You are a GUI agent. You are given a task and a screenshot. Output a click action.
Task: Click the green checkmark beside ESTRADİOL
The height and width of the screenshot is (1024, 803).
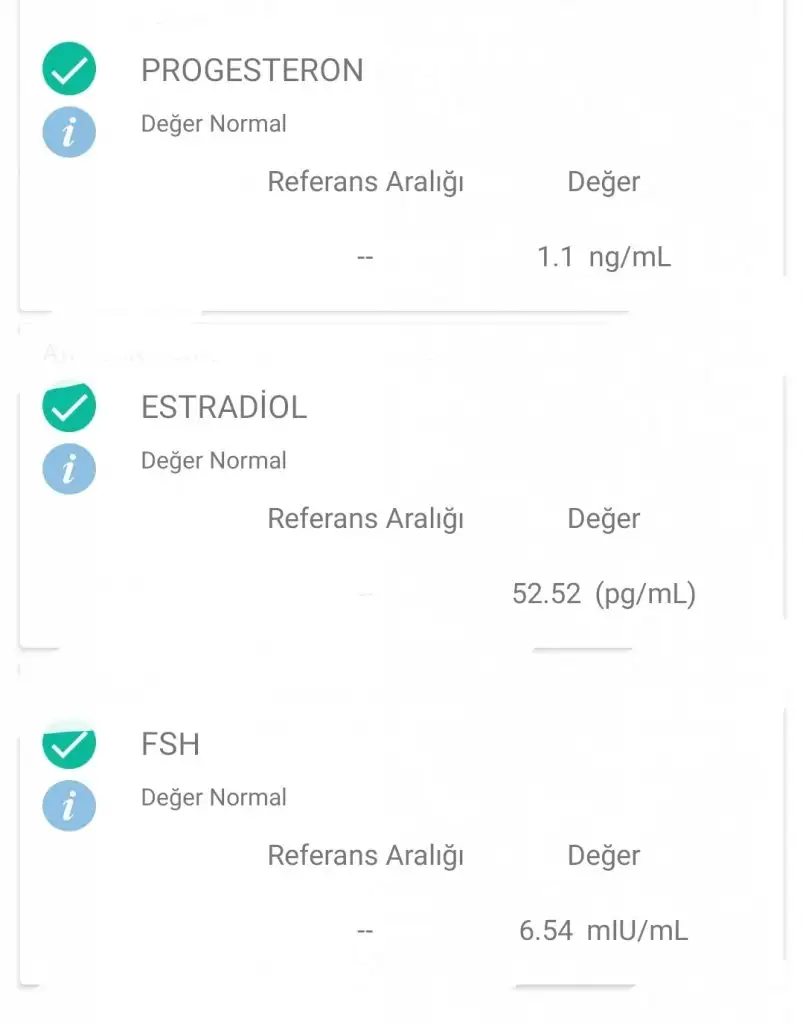(69, 407)
